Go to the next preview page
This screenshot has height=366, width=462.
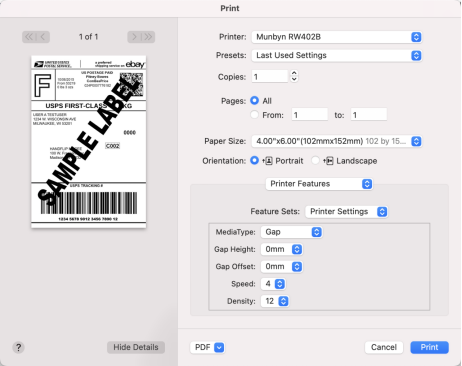(134, 37)
